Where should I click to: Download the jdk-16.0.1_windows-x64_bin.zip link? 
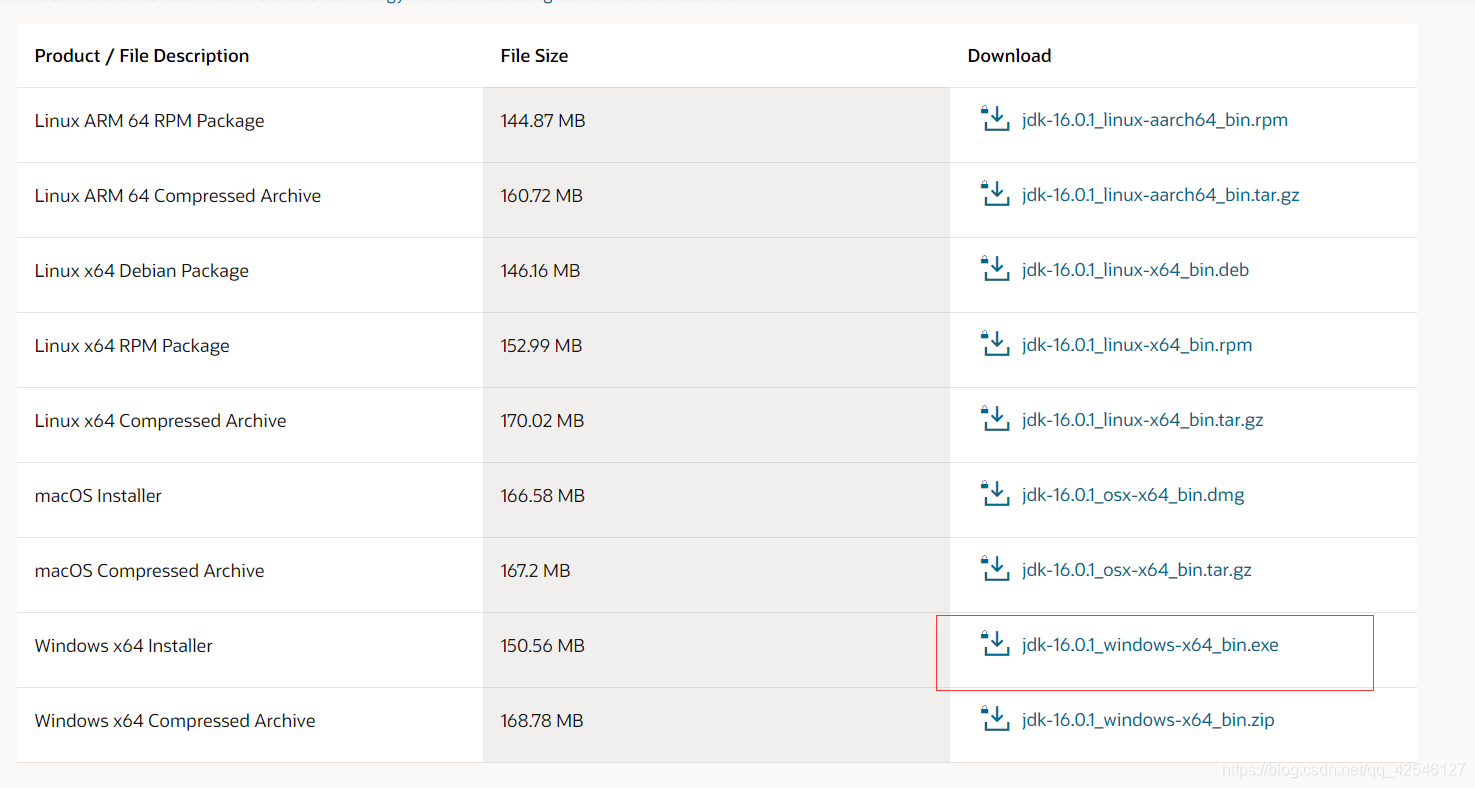(1148, 720)
